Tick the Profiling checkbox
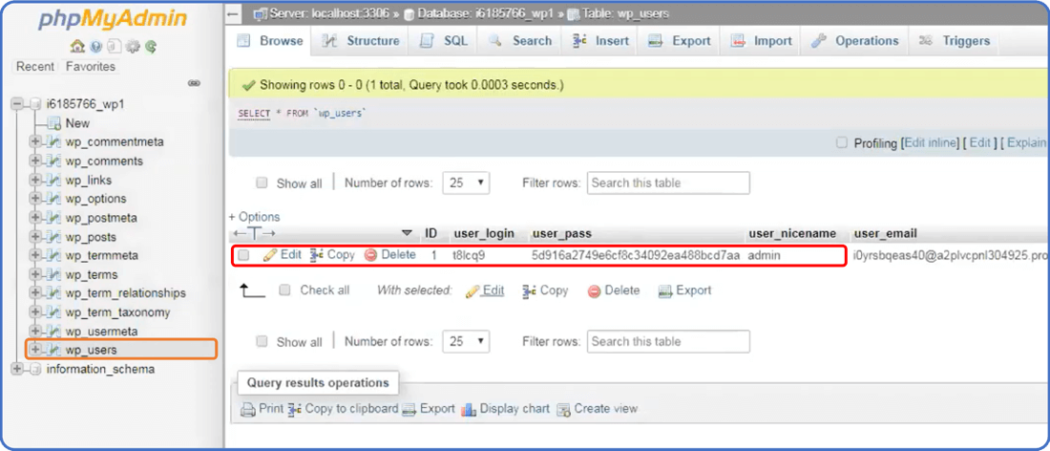Screen dimensions: 1050x451 pyautogui.click(x=842, y=143)
